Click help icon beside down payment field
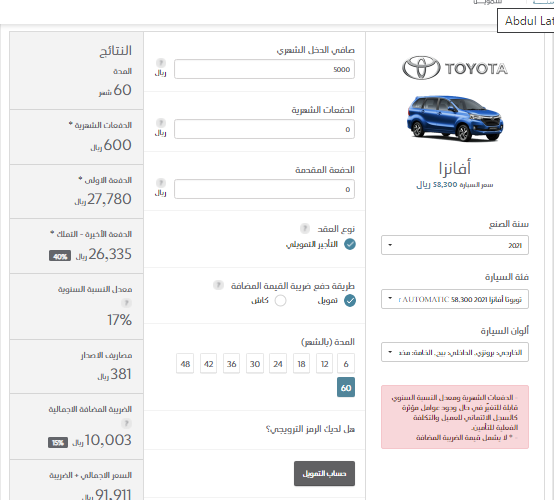The image size is (554, 500). (161, 183)
